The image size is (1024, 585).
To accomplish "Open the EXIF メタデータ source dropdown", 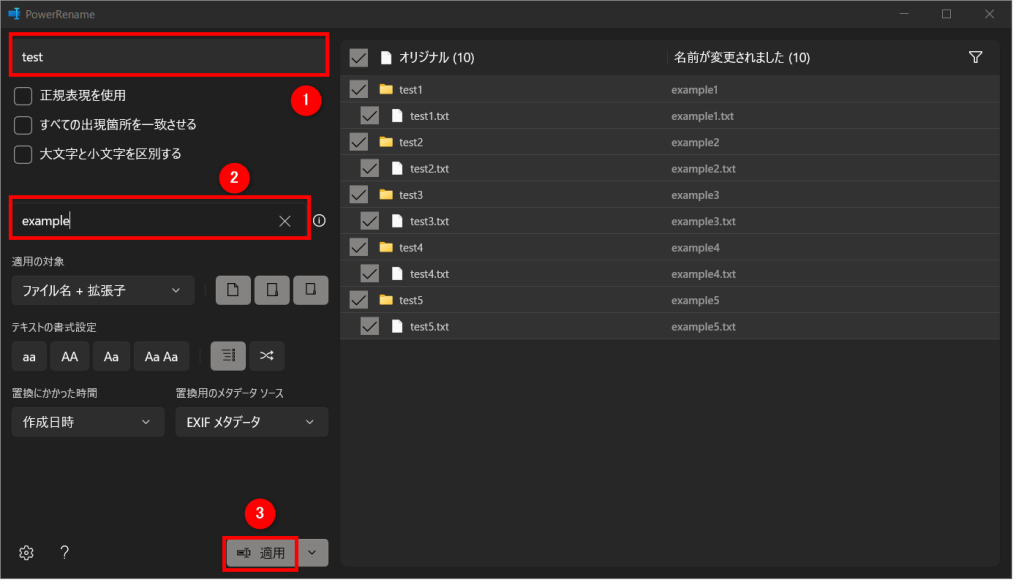I will coord(251,421).
